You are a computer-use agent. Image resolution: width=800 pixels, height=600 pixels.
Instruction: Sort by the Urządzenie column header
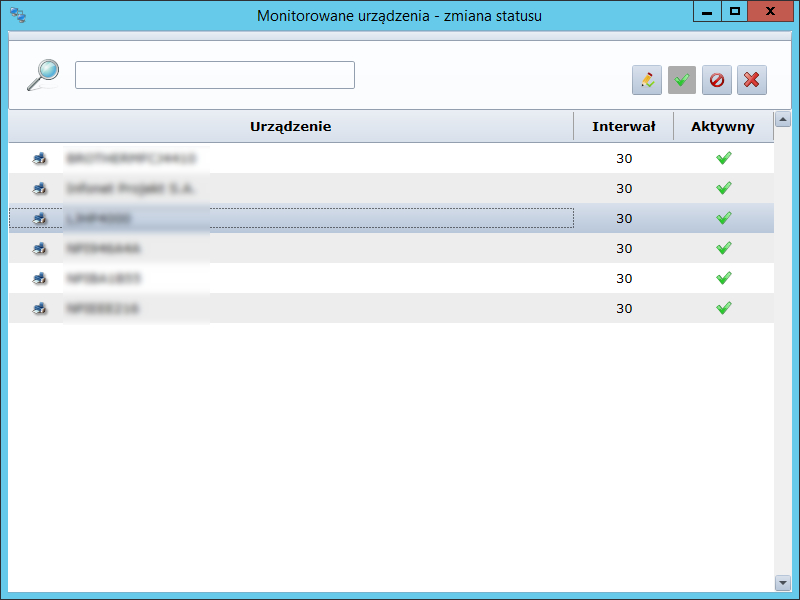pos(290,126)
